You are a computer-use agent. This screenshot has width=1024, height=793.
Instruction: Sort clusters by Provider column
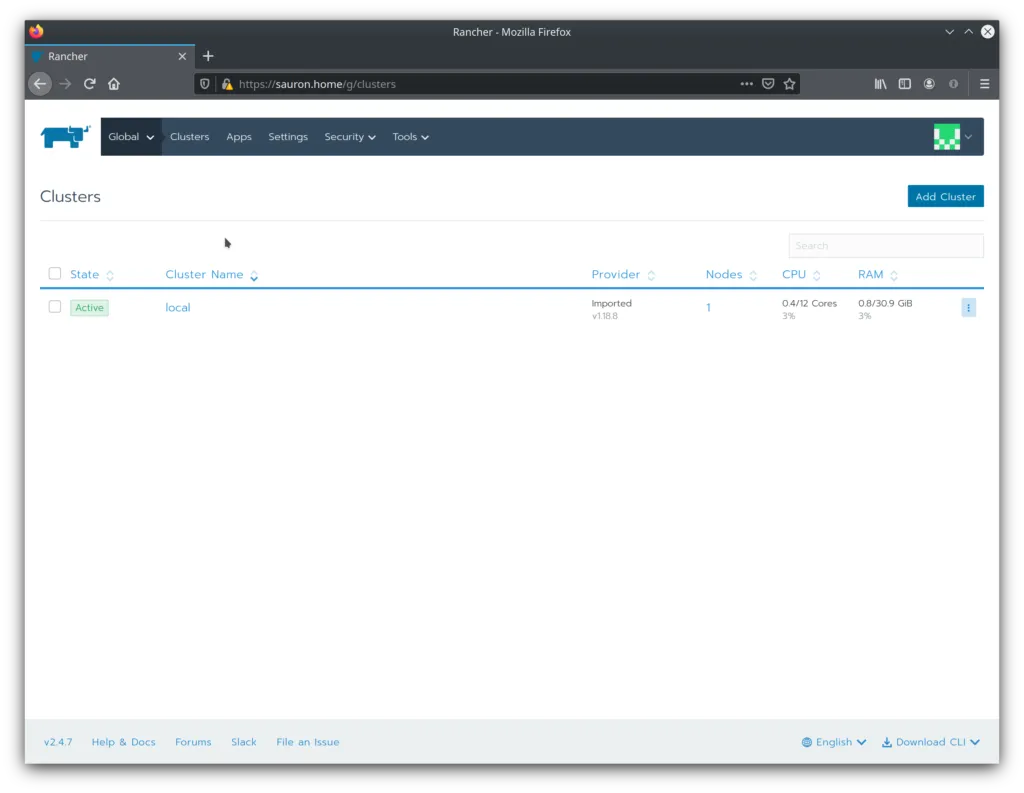pos(623,275)
